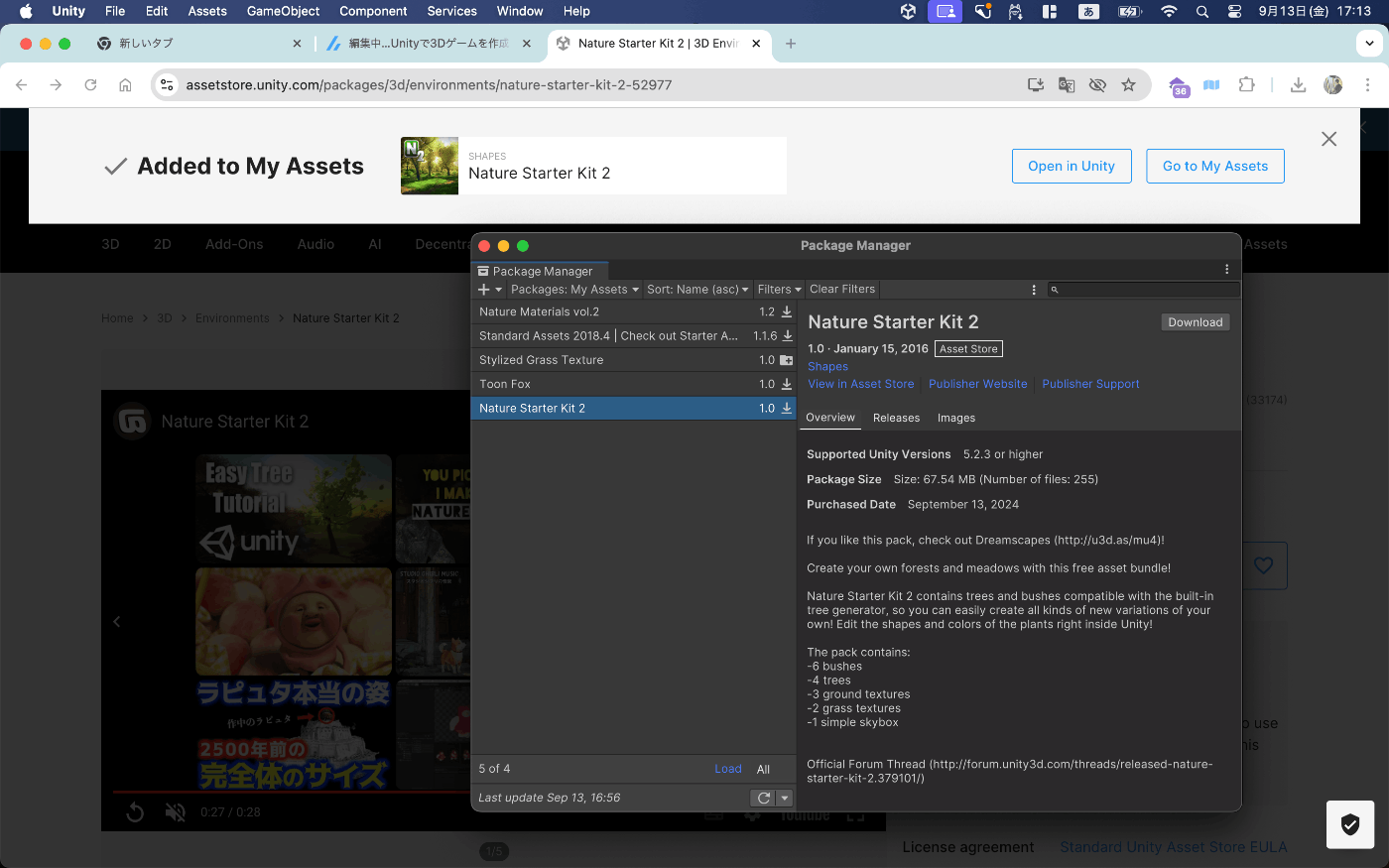The width and height of the screenshot is (1389, 868).
Task: Click the shield privacy badge icon
Action: tap(1350, 824)
